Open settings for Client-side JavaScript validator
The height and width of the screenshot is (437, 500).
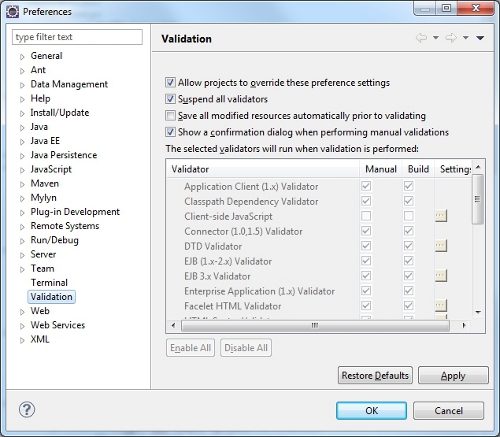(441, 216)
